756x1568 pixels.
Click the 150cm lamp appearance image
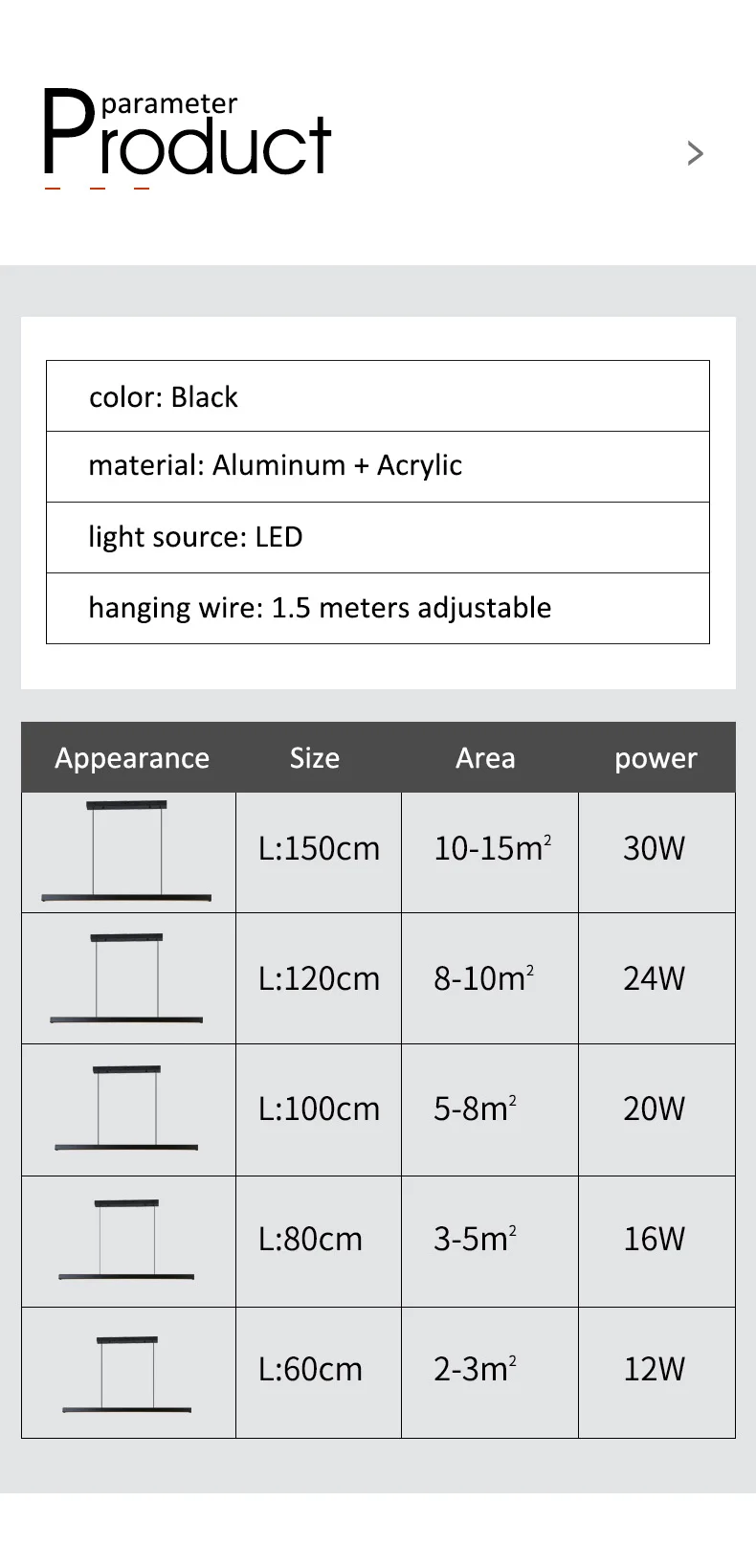[x=126, y=851]
